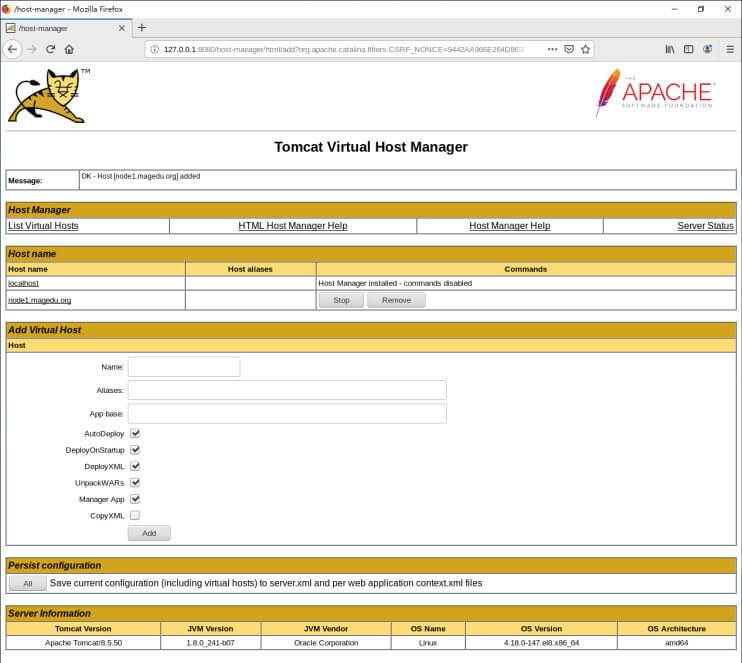Minimize the Firefox window
Screen dimensions: 742x663
coord(675,9)
